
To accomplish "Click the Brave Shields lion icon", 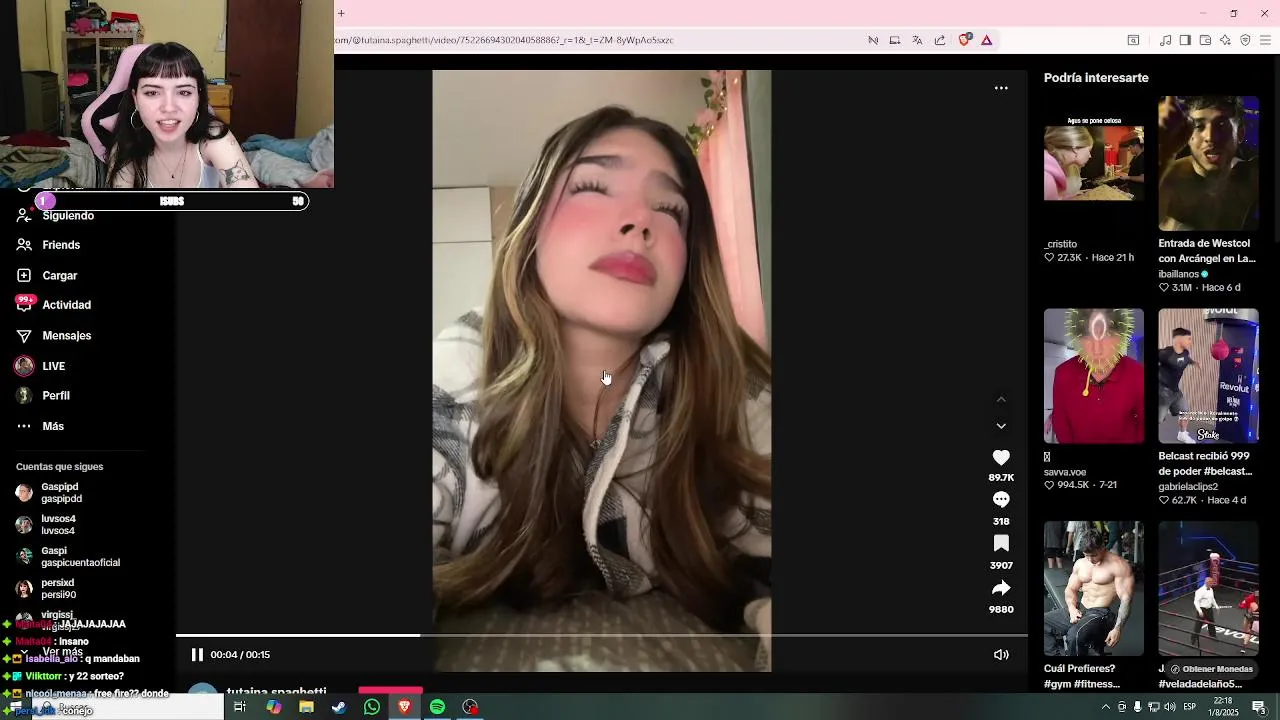I will [964, 40].
